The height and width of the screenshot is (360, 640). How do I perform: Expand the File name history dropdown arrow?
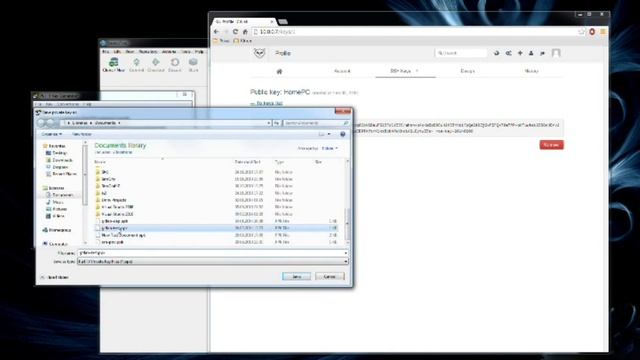click(x=346, y=253)
